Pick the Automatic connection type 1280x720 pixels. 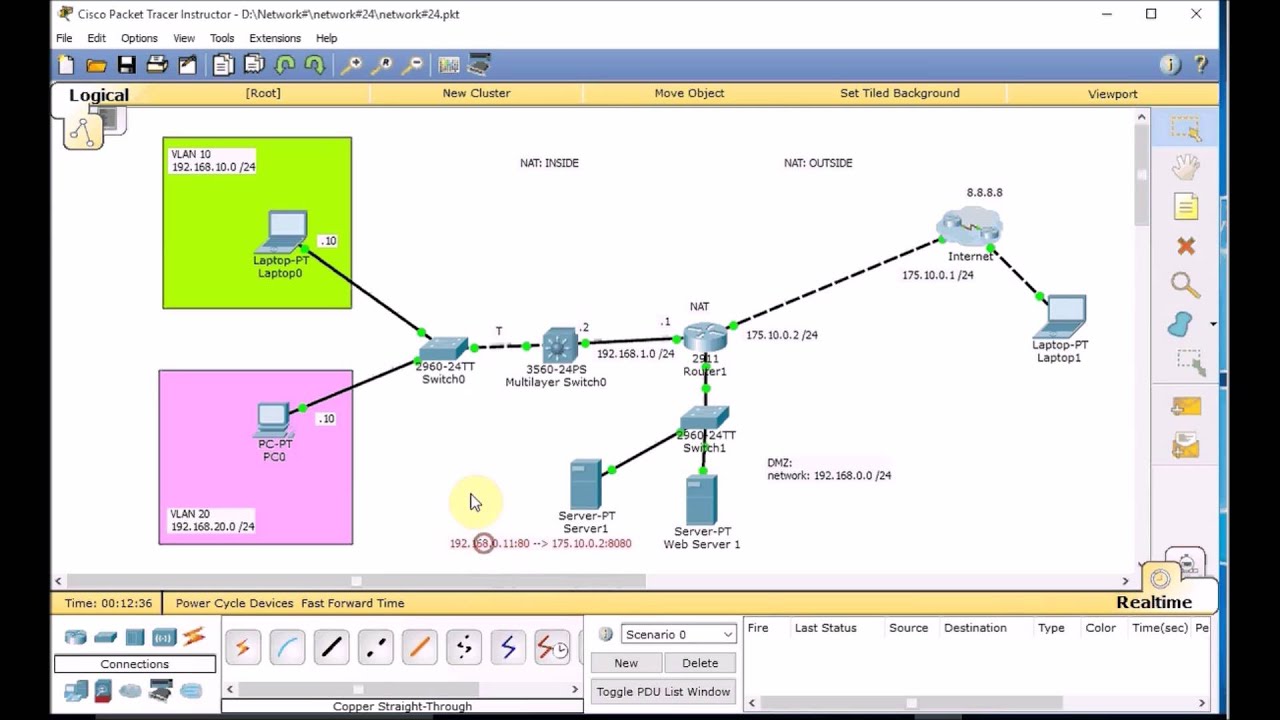click(243, 648)
